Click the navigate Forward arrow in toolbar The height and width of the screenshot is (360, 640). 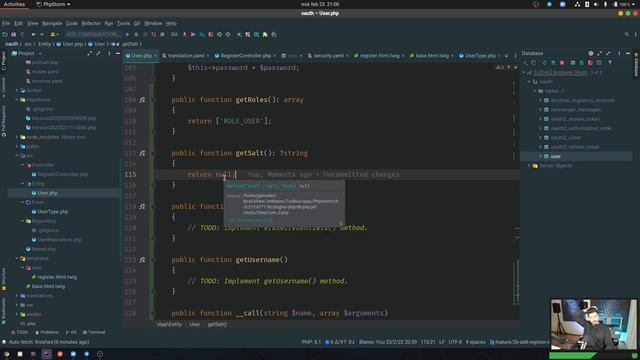pyautogui.click(x=42, y=34)
